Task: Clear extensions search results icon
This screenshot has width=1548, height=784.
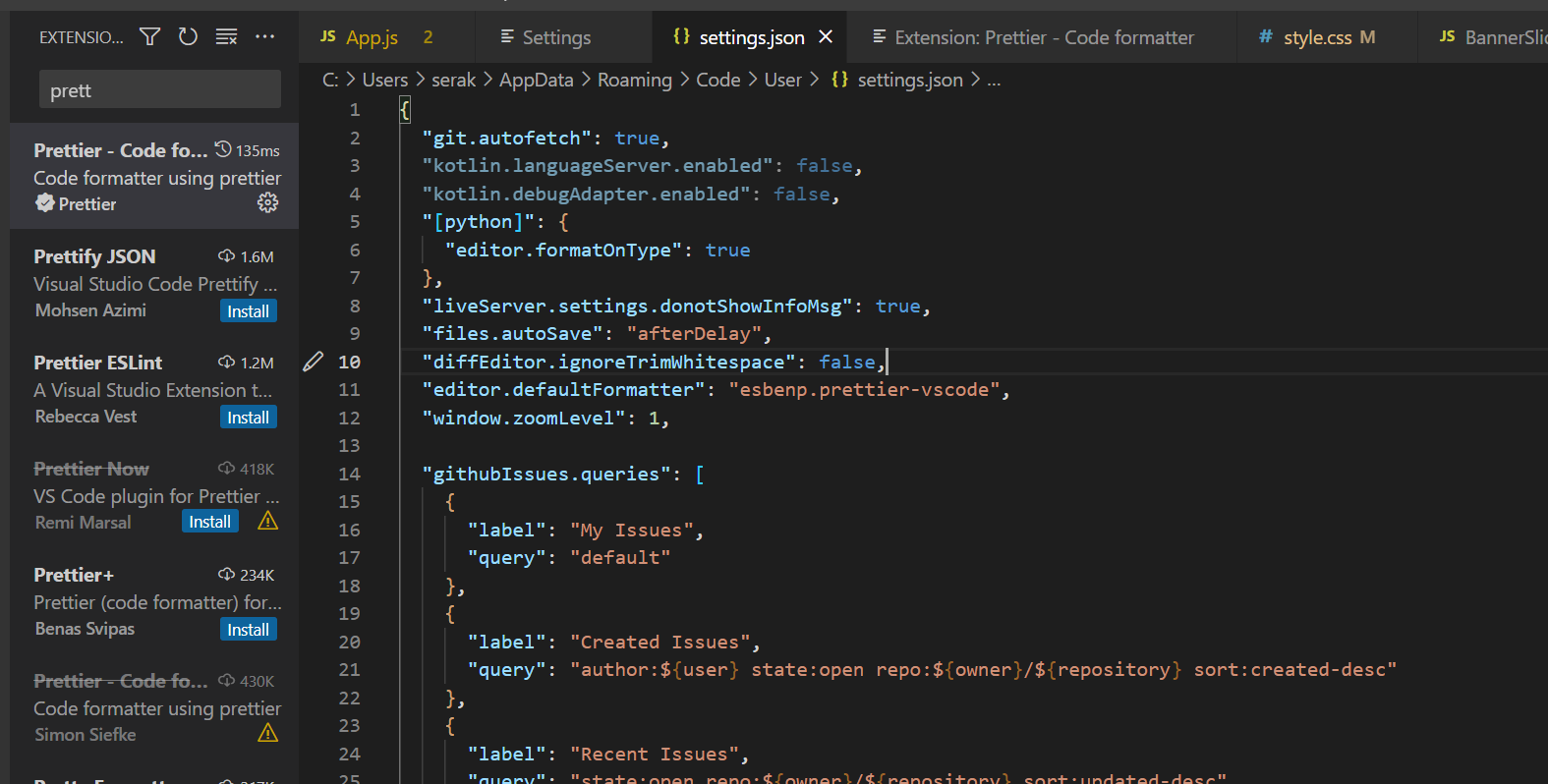Action: 227,37
